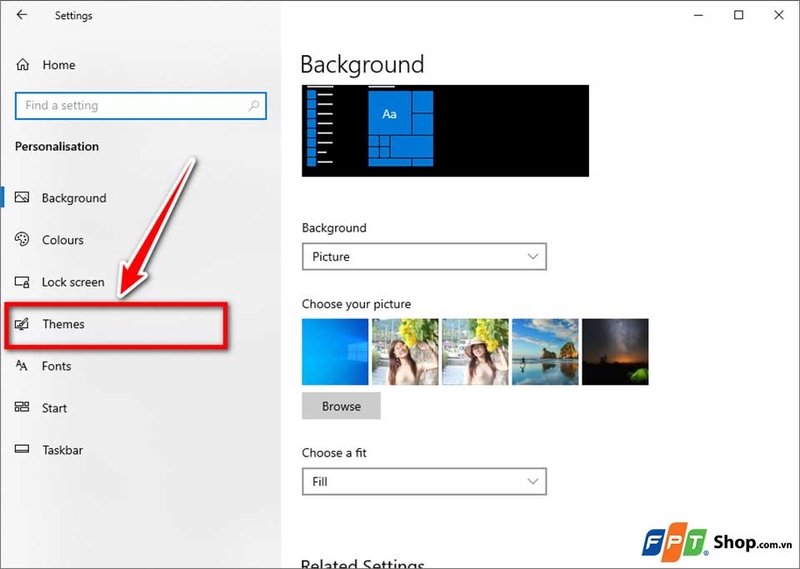This screenshot has height=569, width=800.
Task: Go back with the Settings back arrow
Action: tap(21, 15)
